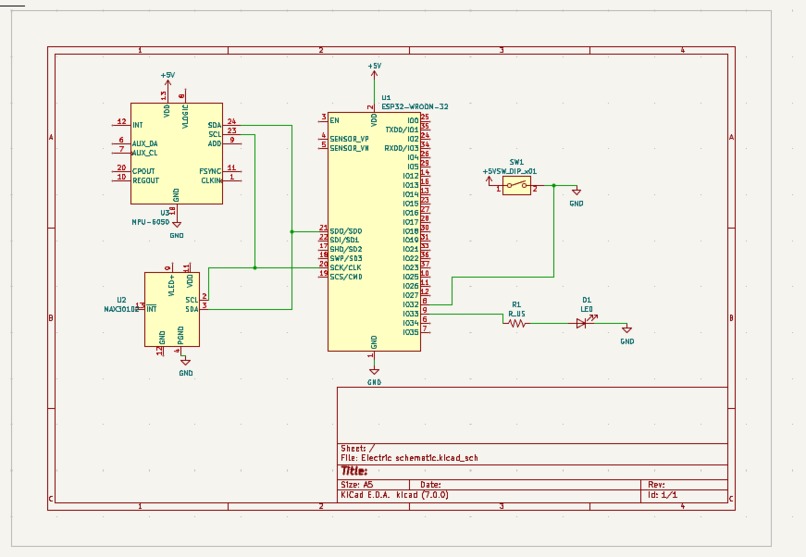Select the SW1 DIP switch symbol
The image size is (806, 557).
(x=517, y=185)
